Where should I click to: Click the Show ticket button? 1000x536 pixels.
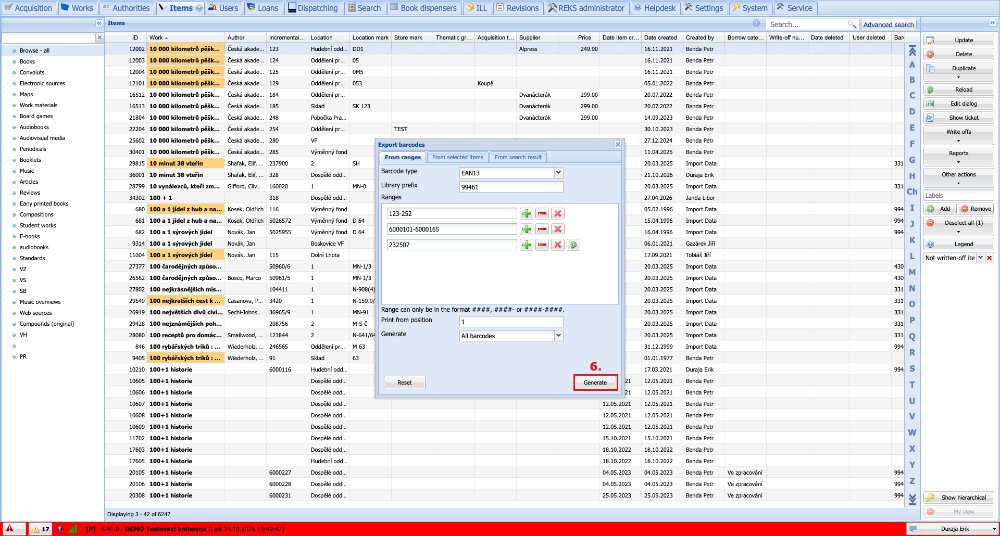(x=958, y=118)
